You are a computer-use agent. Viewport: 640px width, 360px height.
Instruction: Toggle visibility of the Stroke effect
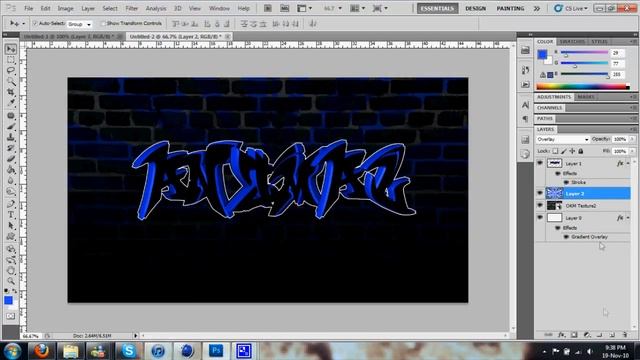[x=566, y=182]
